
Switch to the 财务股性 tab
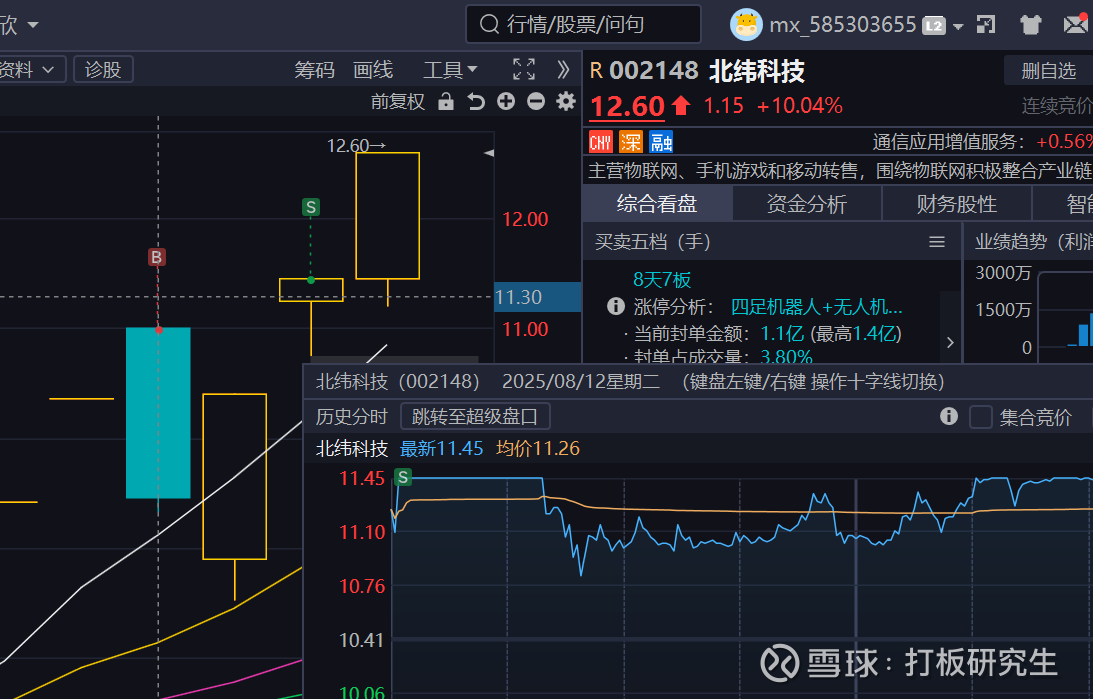point(956,203)
